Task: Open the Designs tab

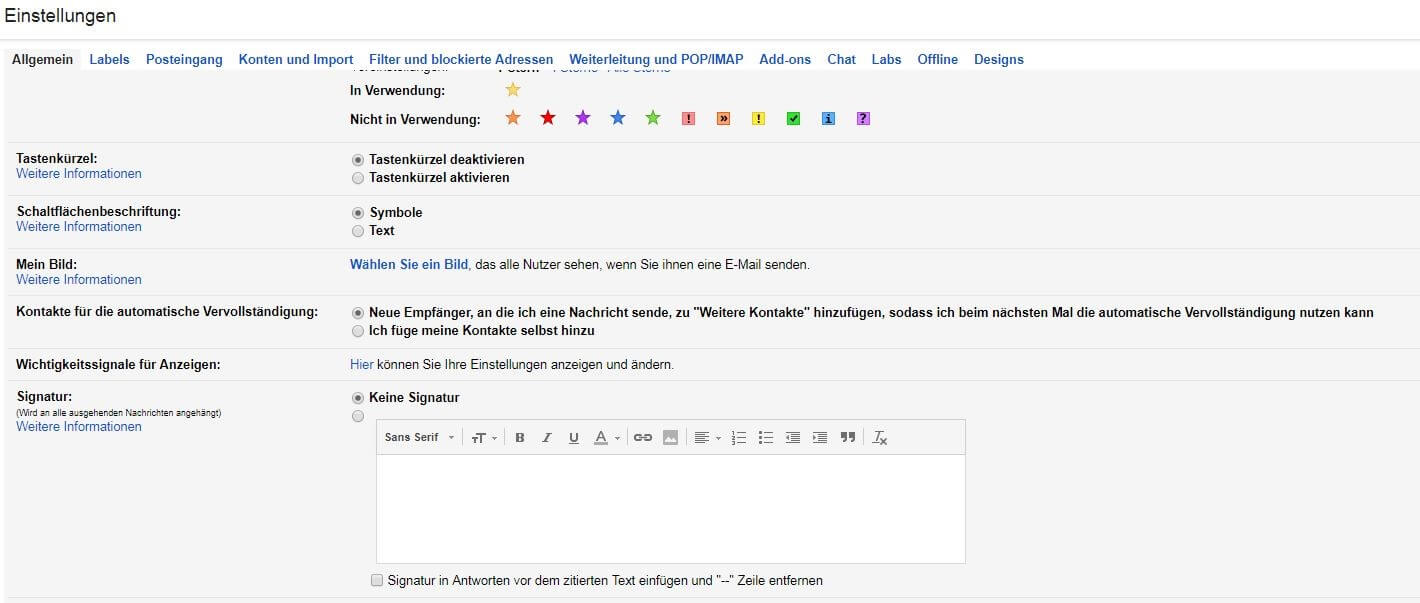Action: 998,59
